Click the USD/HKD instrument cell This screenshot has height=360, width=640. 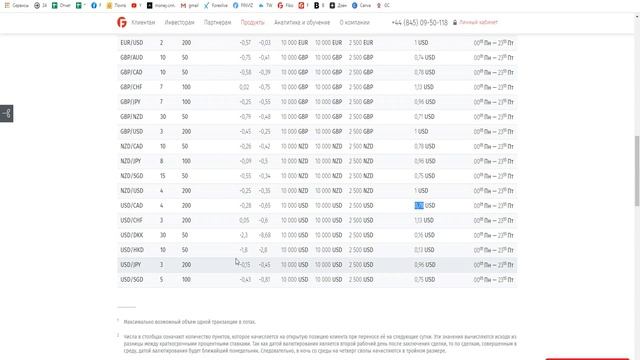(132, 250)
